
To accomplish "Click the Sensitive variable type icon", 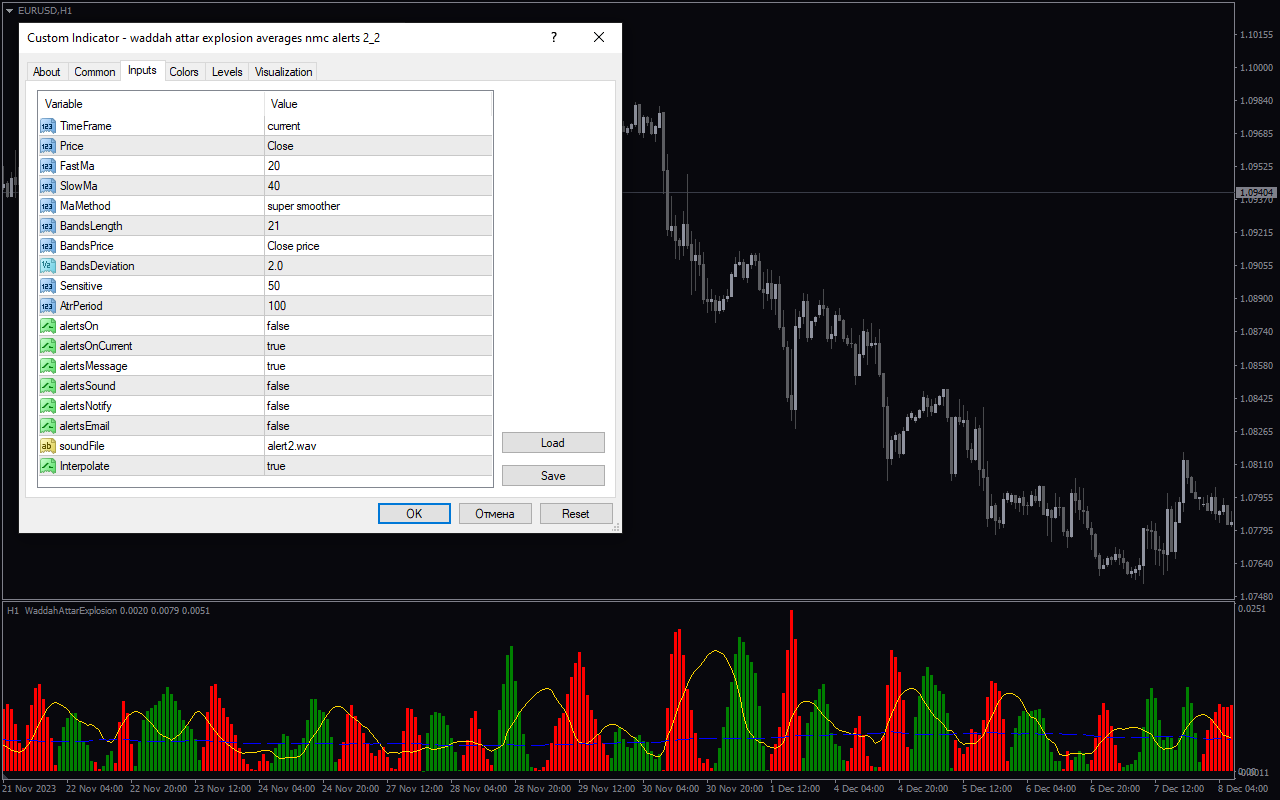I will [48, 286].
